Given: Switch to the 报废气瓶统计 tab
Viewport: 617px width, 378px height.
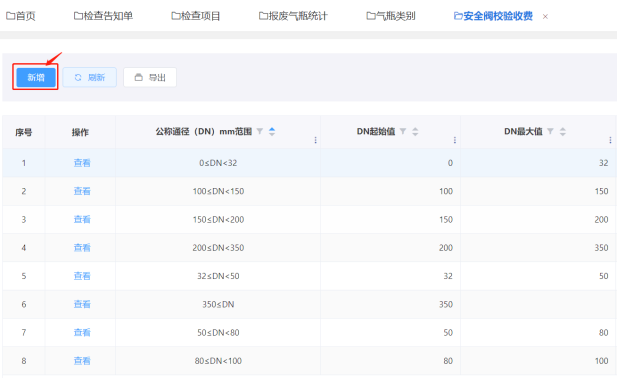Looking at the screenshot, I should coord(293,16).
